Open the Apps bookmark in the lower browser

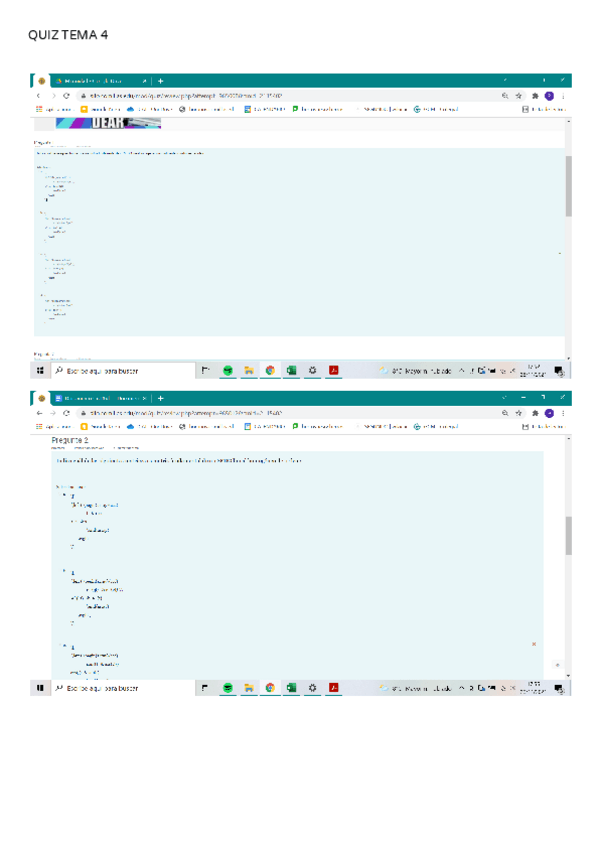point(53,427)
